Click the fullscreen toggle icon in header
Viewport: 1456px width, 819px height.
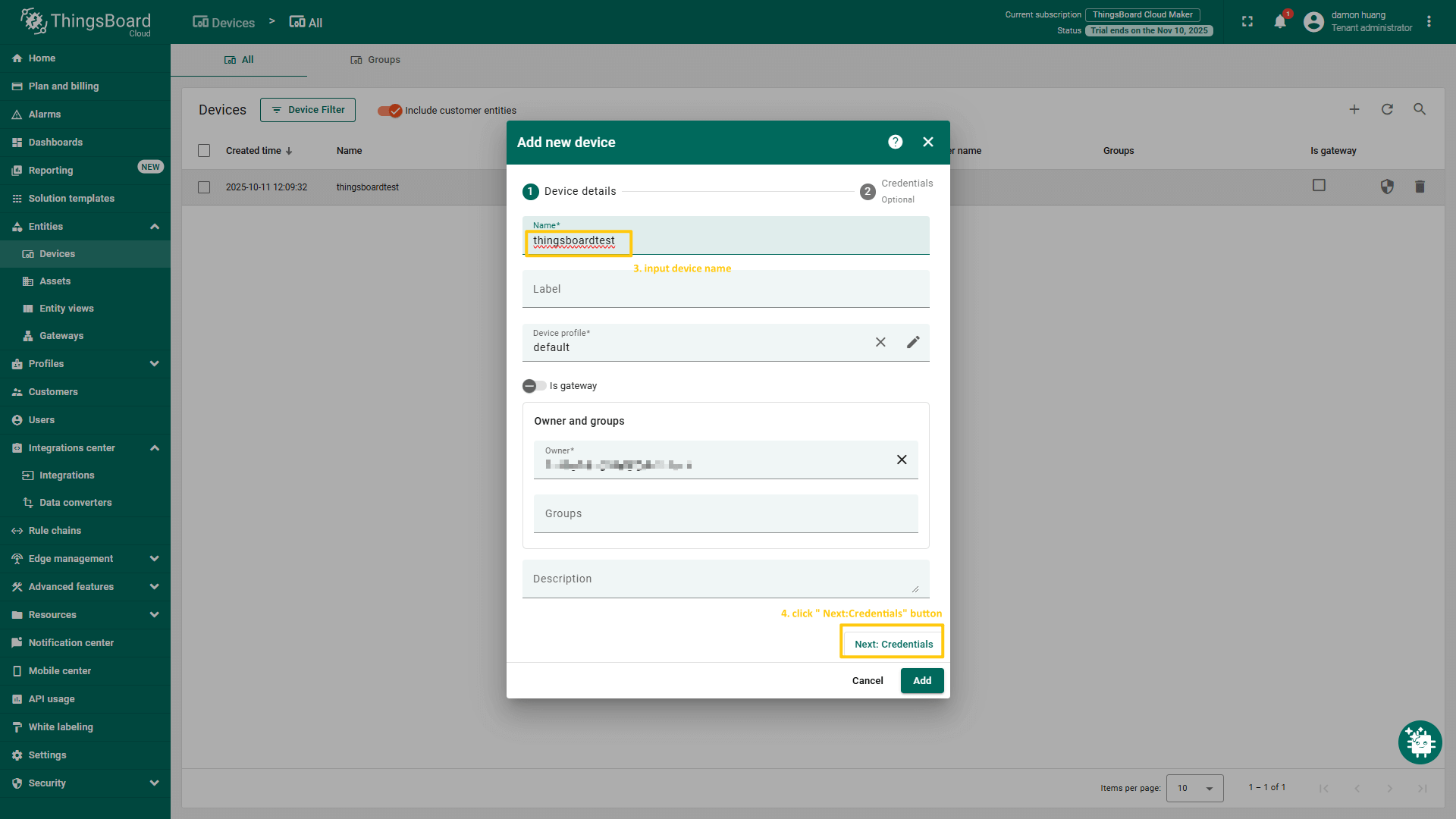pyautogui.click(x=1247, y=22)
